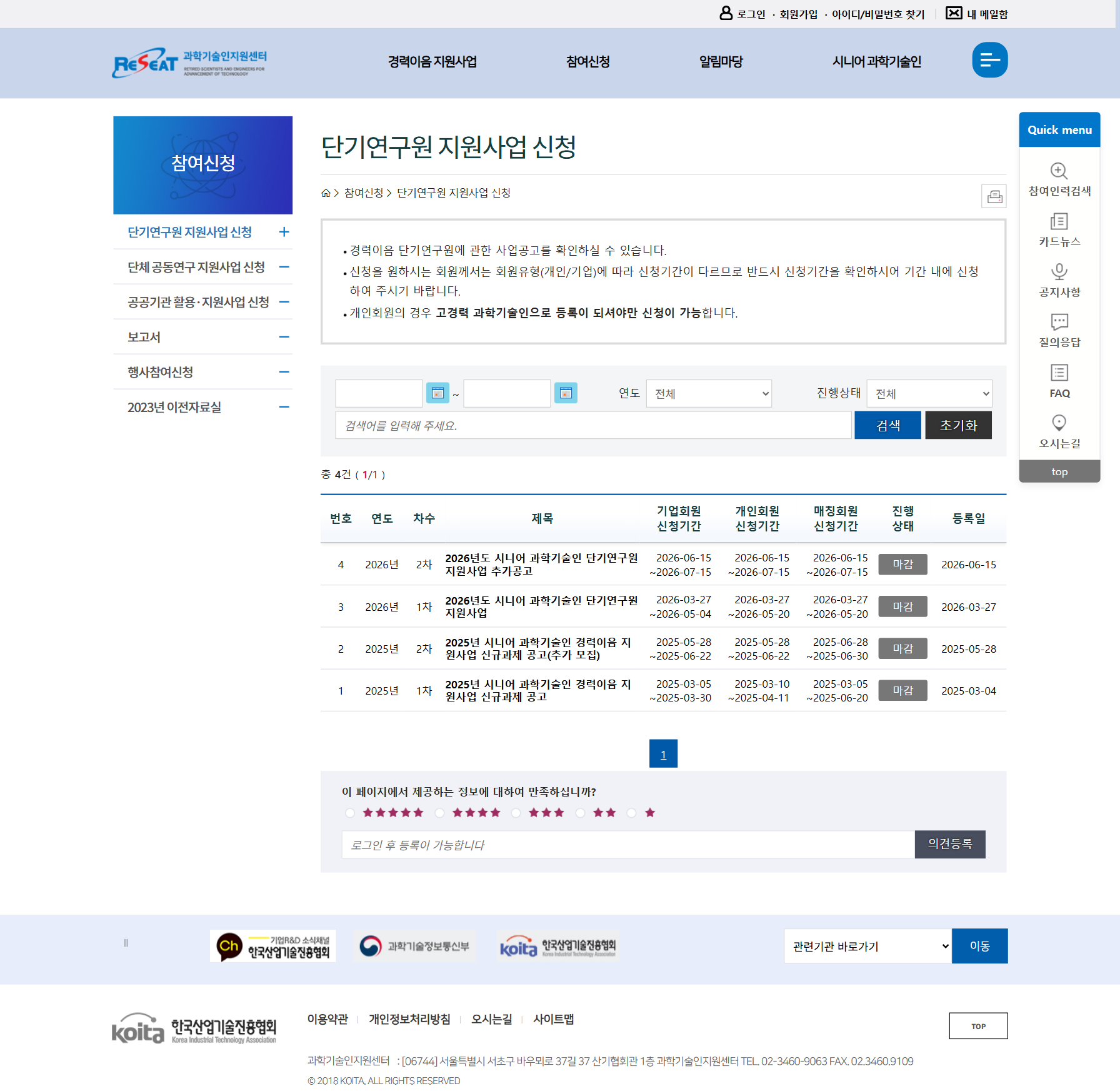Open the 알림마당 top menu
1120x1091 pixels.
click(x=721, y=61)
